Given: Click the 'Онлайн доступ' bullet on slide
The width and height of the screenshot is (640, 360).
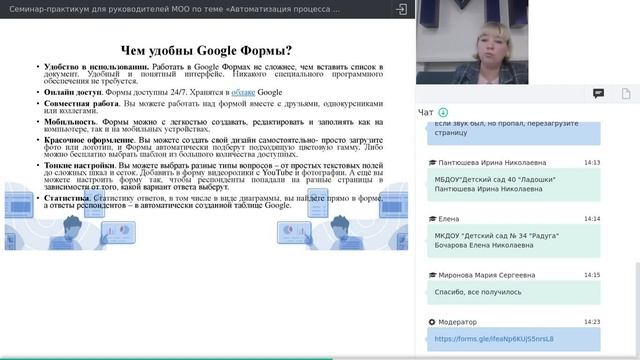Looking at the screenshot, I should coord(163,92).
